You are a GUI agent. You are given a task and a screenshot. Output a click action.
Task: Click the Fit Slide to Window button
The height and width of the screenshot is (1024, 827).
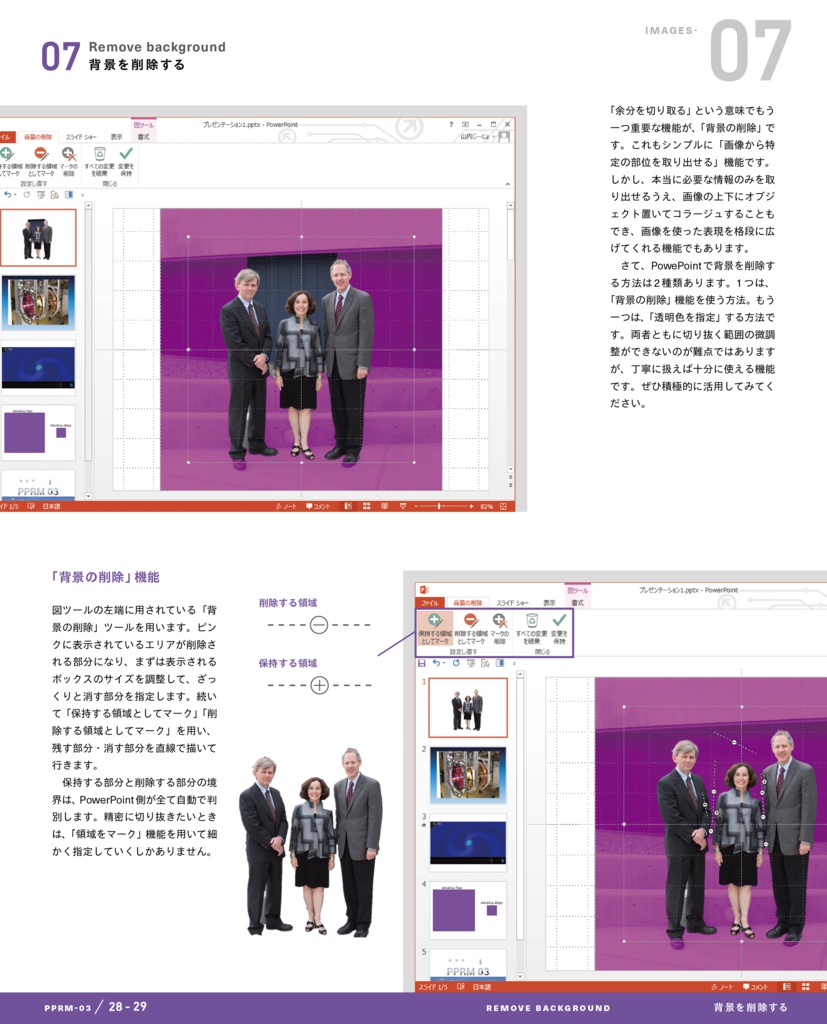click(x=502, y=507)
